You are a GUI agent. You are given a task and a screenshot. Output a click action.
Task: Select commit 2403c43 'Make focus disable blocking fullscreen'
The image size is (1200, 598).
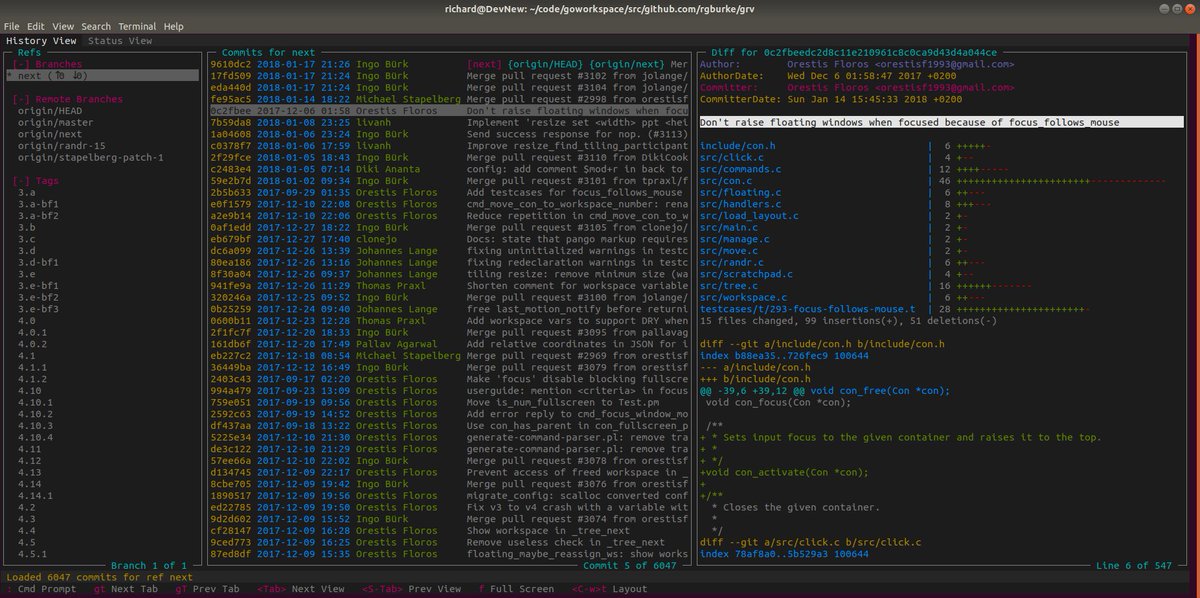449,379
